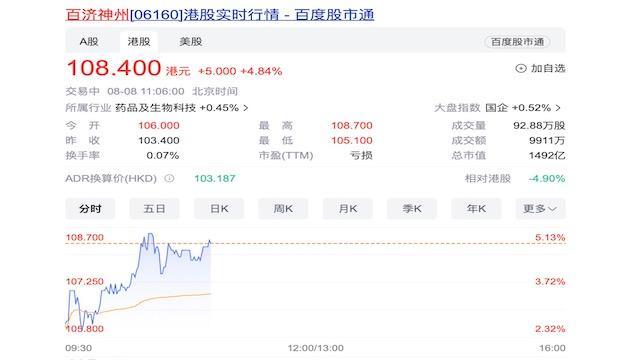Show the 月K candlestick chart
640x360 pixels.
(348, 209)
